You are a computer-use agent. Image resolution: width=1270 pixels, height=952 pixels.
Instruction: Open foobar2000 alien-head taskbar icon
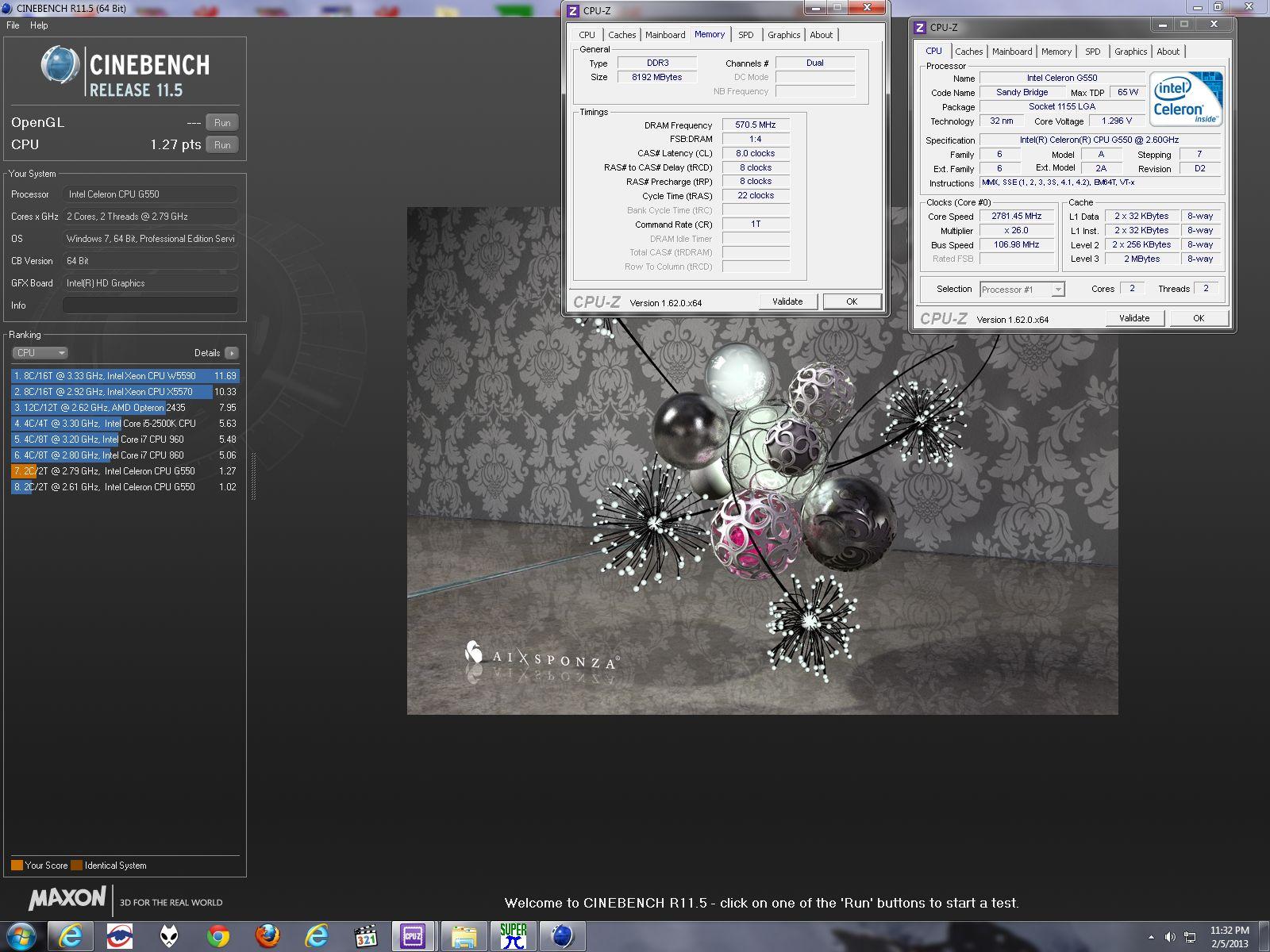pyautogui.click(x=169, y=936)
